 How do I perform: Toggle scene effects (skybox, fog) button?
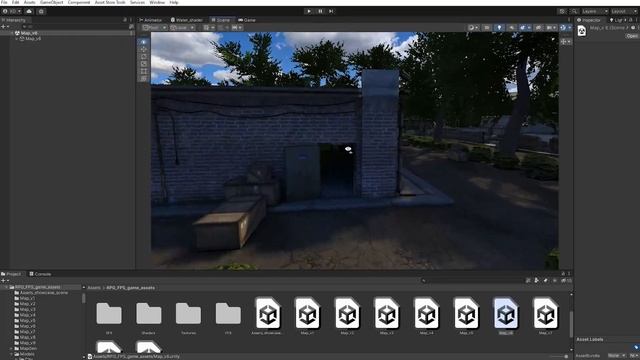coord(522,28)
